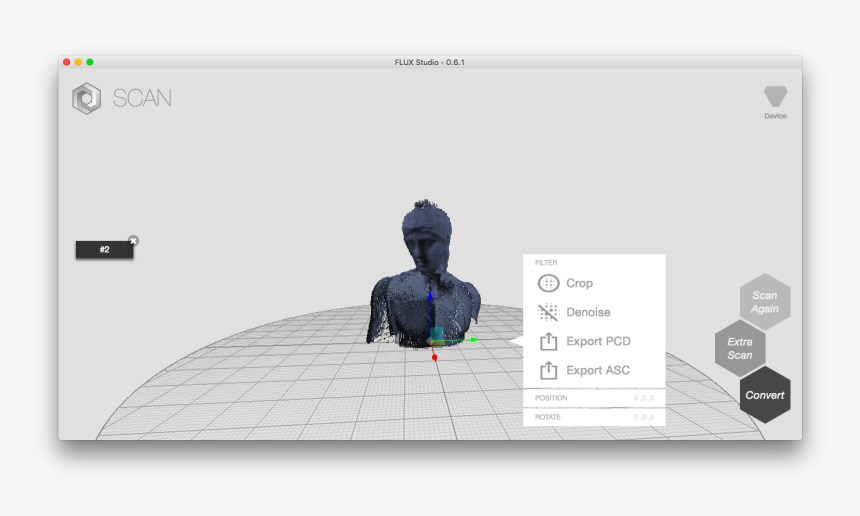Image resolution: width=860 pixels, height=516 pixels.
Task: Open the Device menu icon
Action: (x=775, y=97)
